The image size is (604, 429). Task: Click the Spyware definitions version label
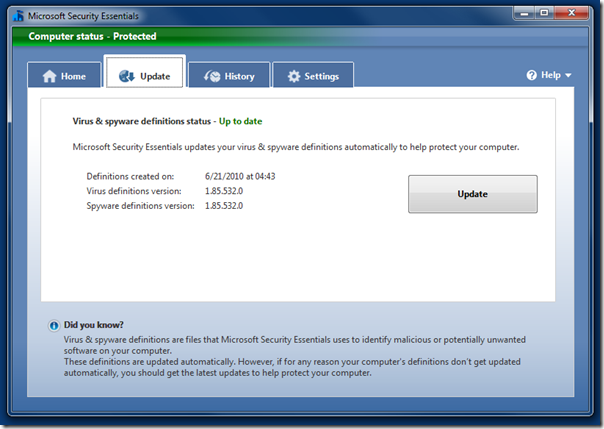point(141,206)
